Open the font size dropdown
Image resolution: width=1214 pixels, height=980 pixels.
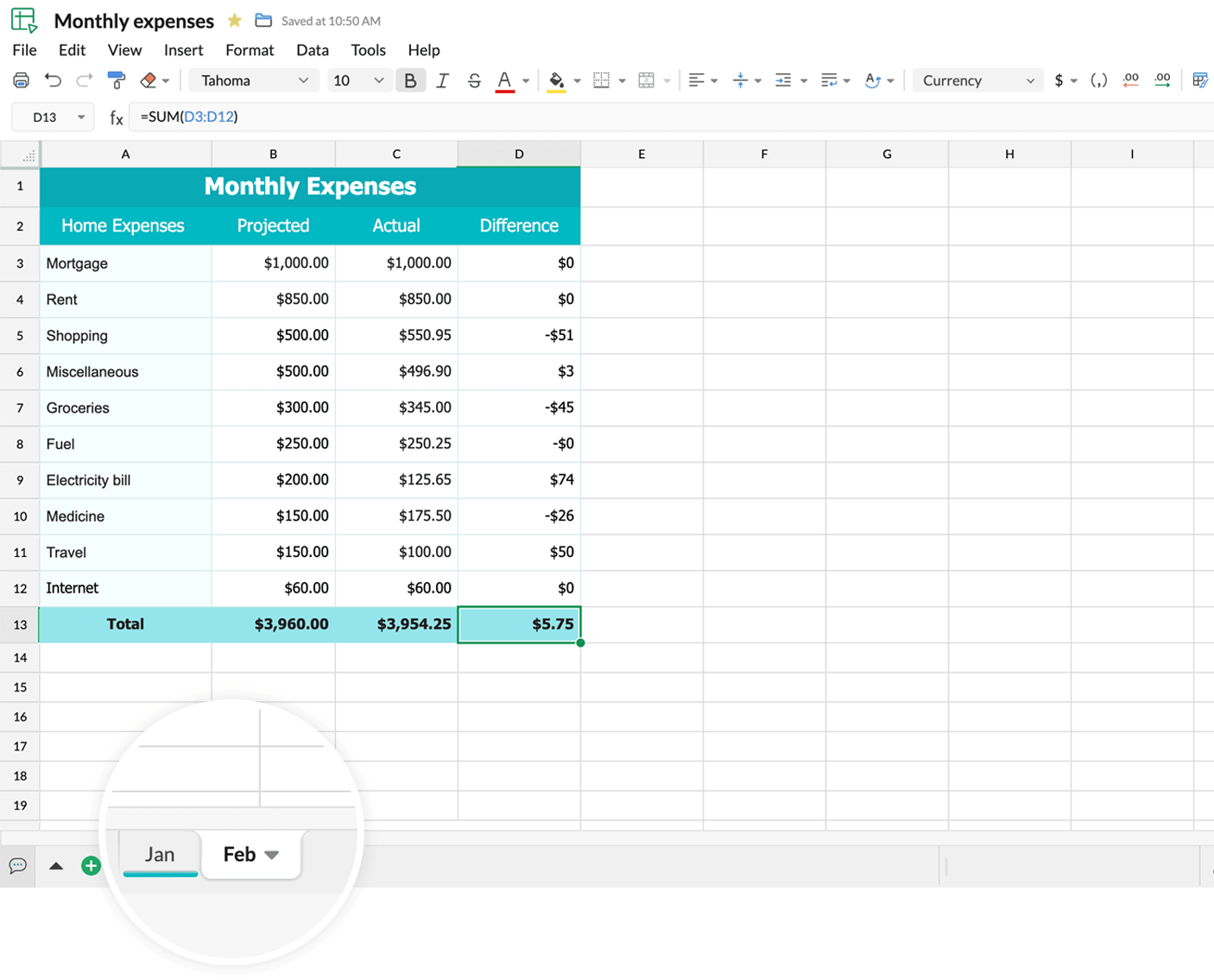click(358, 79)
